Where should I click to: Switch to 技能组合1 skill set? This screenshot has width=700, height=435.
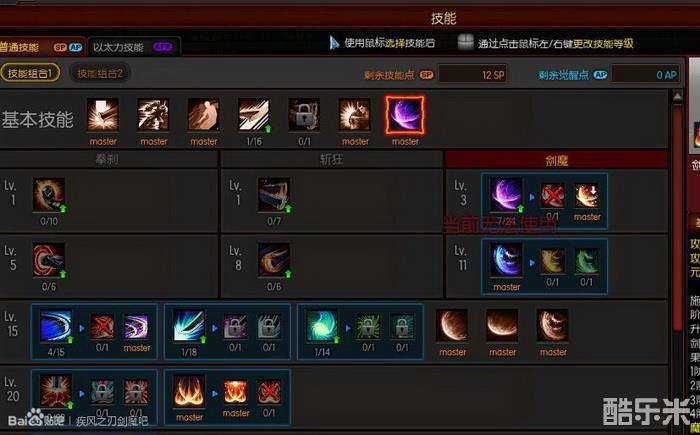coord(30,73)
